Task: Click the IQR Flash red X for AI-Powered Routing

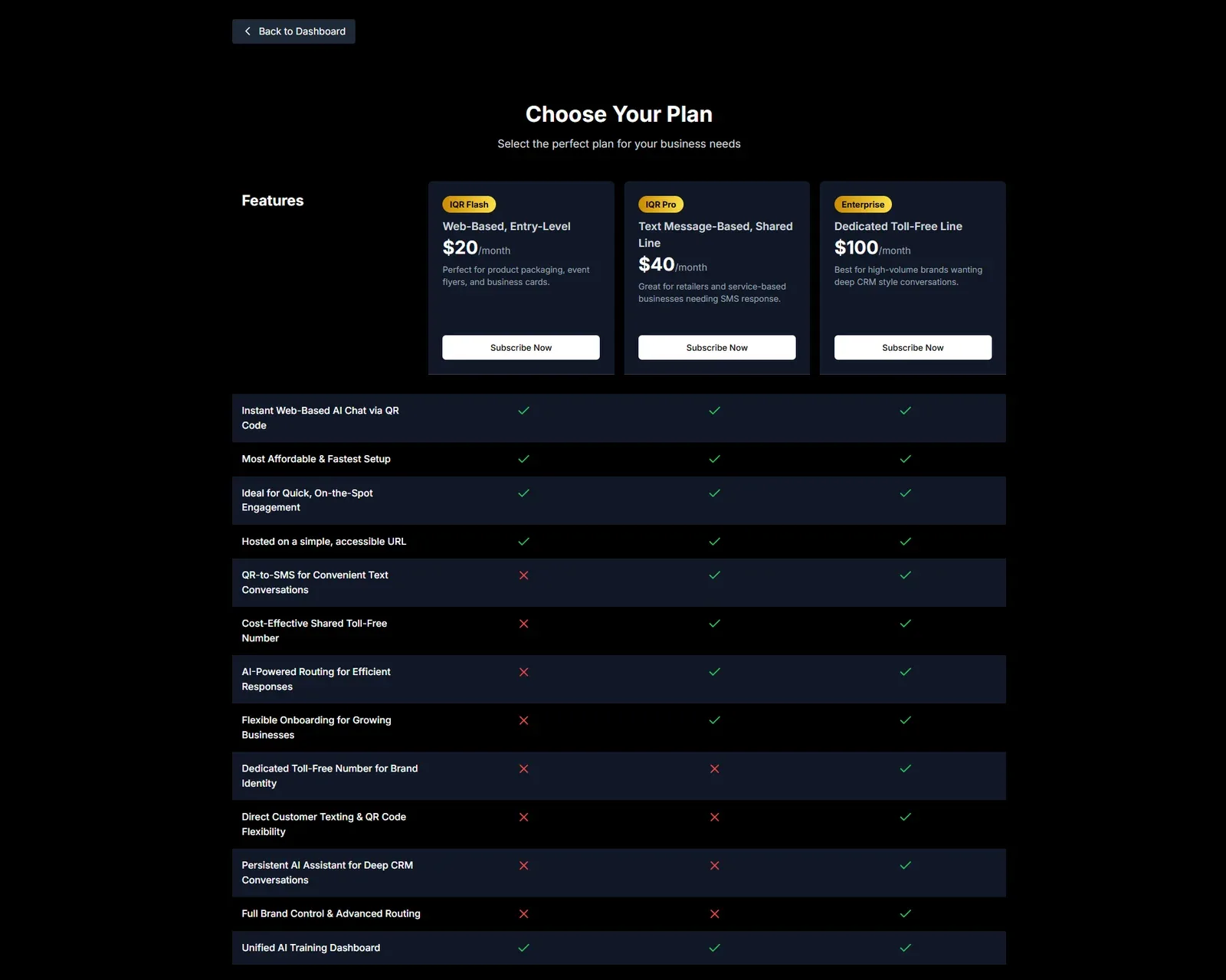Action: (523, 671)
